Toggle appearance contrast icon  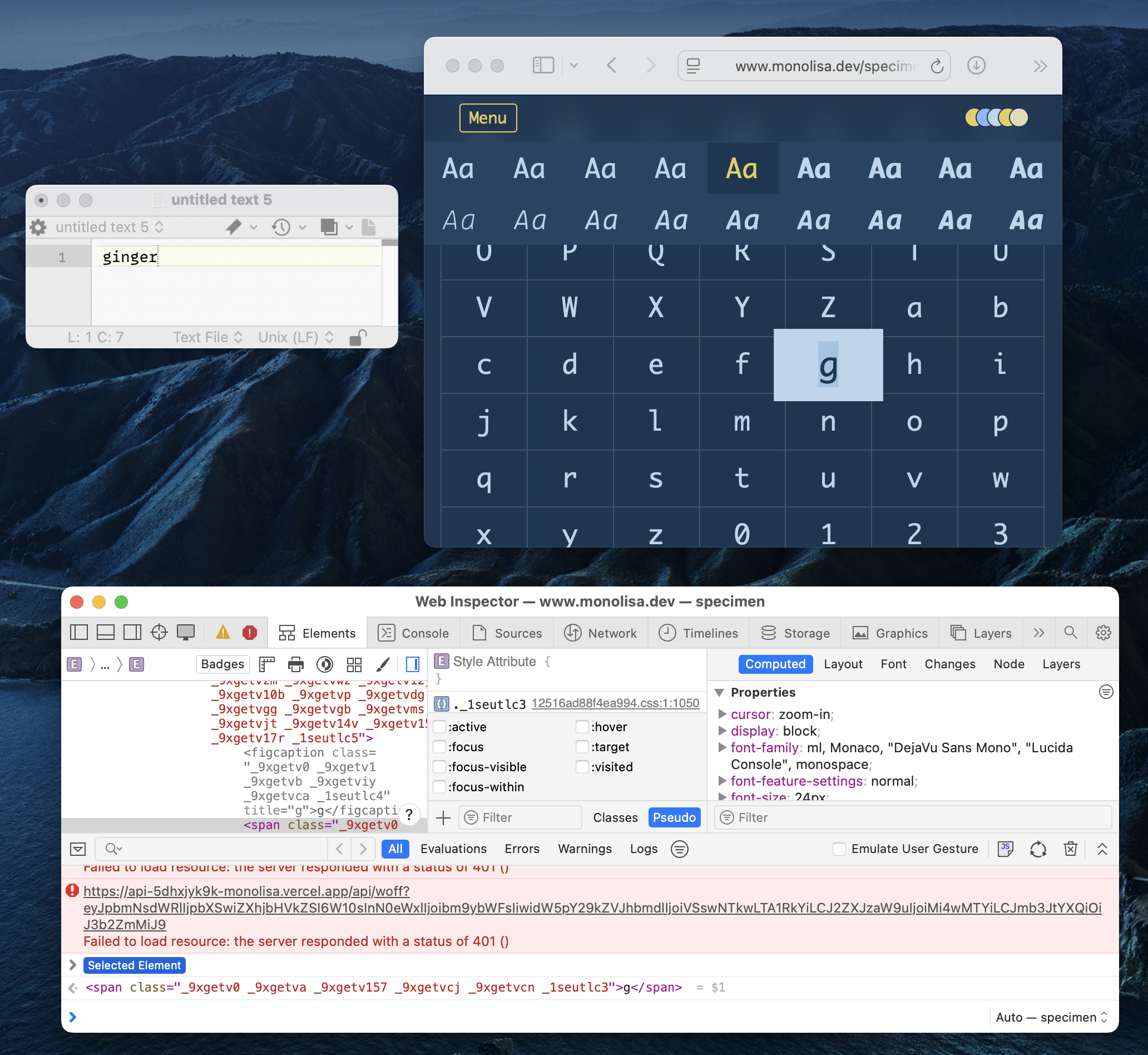pyautogui.click(x=325, y=664)
